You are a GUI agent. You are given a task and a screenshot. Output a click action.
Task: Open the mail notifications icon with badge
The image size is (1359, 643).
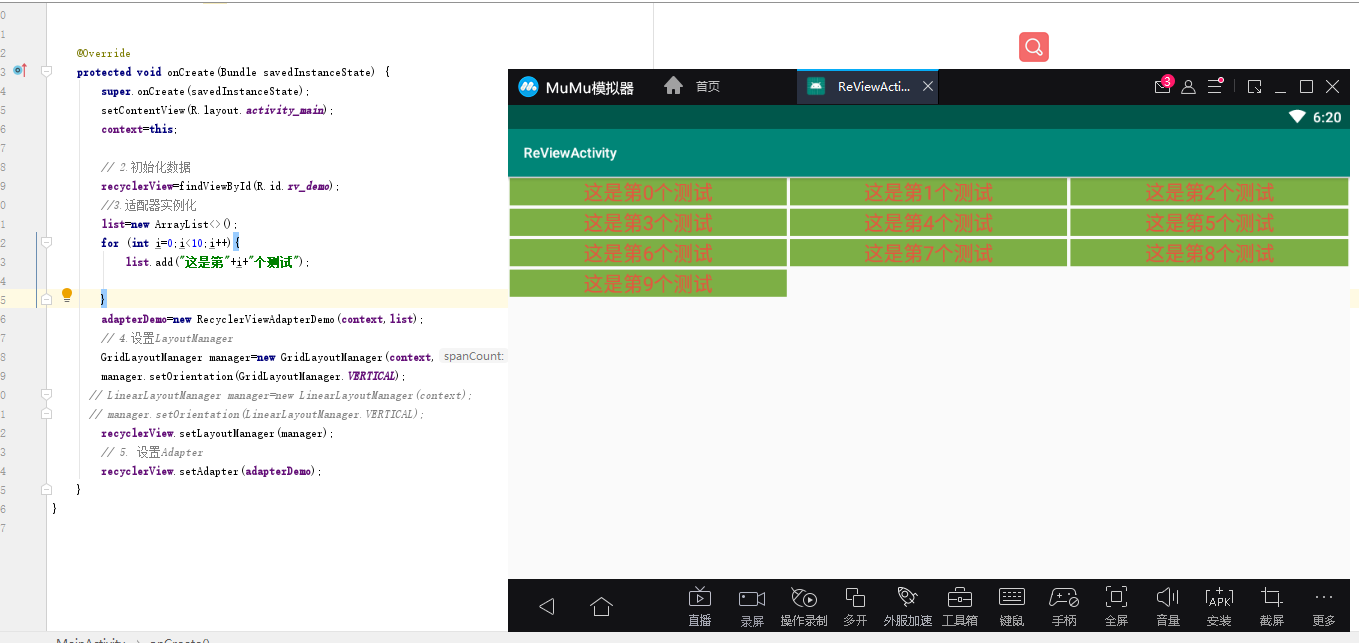click(1163, 86)
